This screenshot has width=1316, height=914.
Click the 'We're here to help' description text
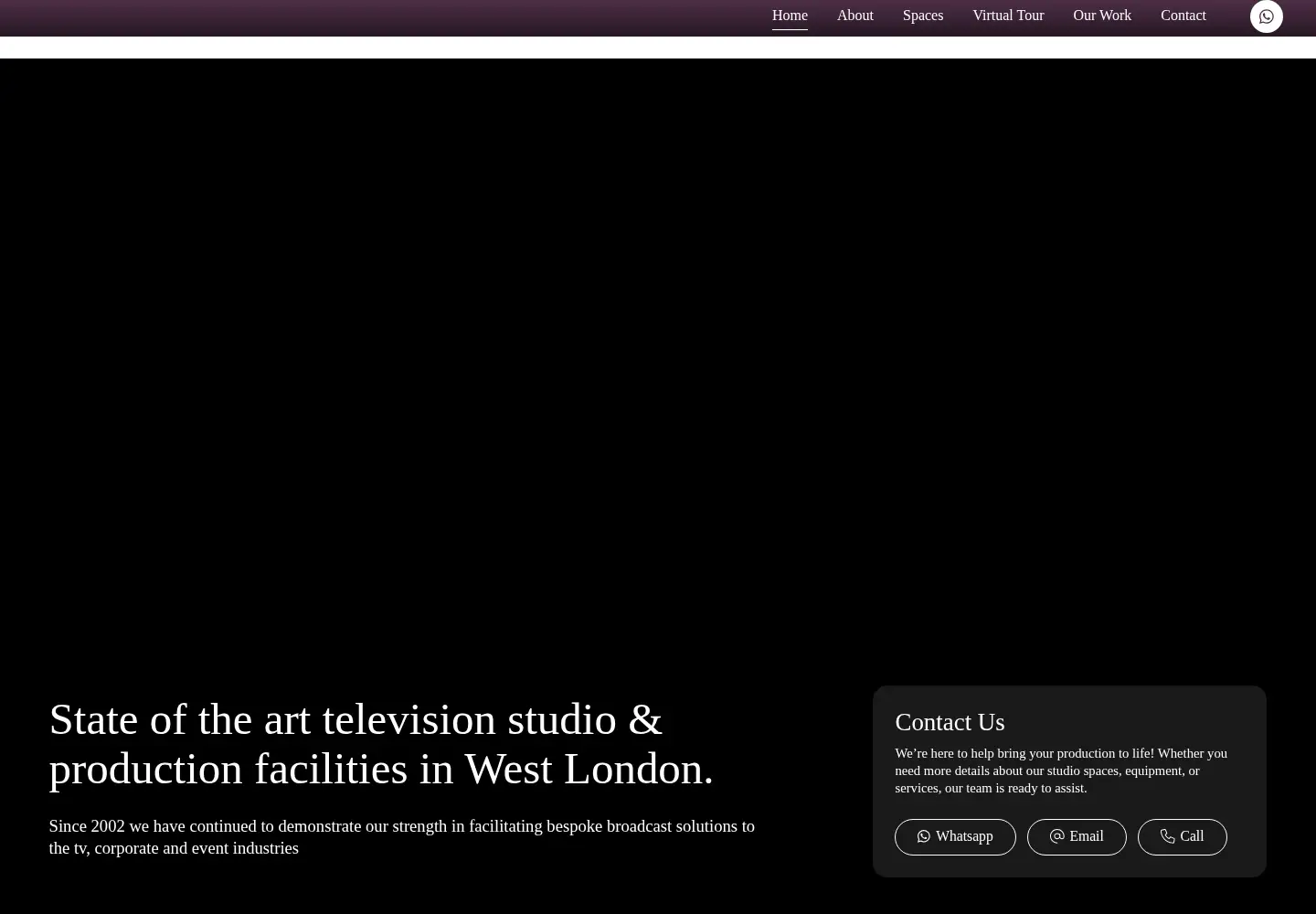click(1061, 771)
